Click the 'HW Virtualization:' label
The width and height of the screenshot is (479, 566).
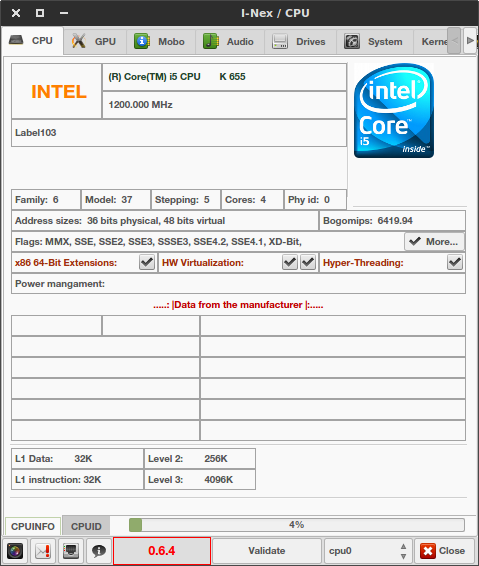[203, 263]
